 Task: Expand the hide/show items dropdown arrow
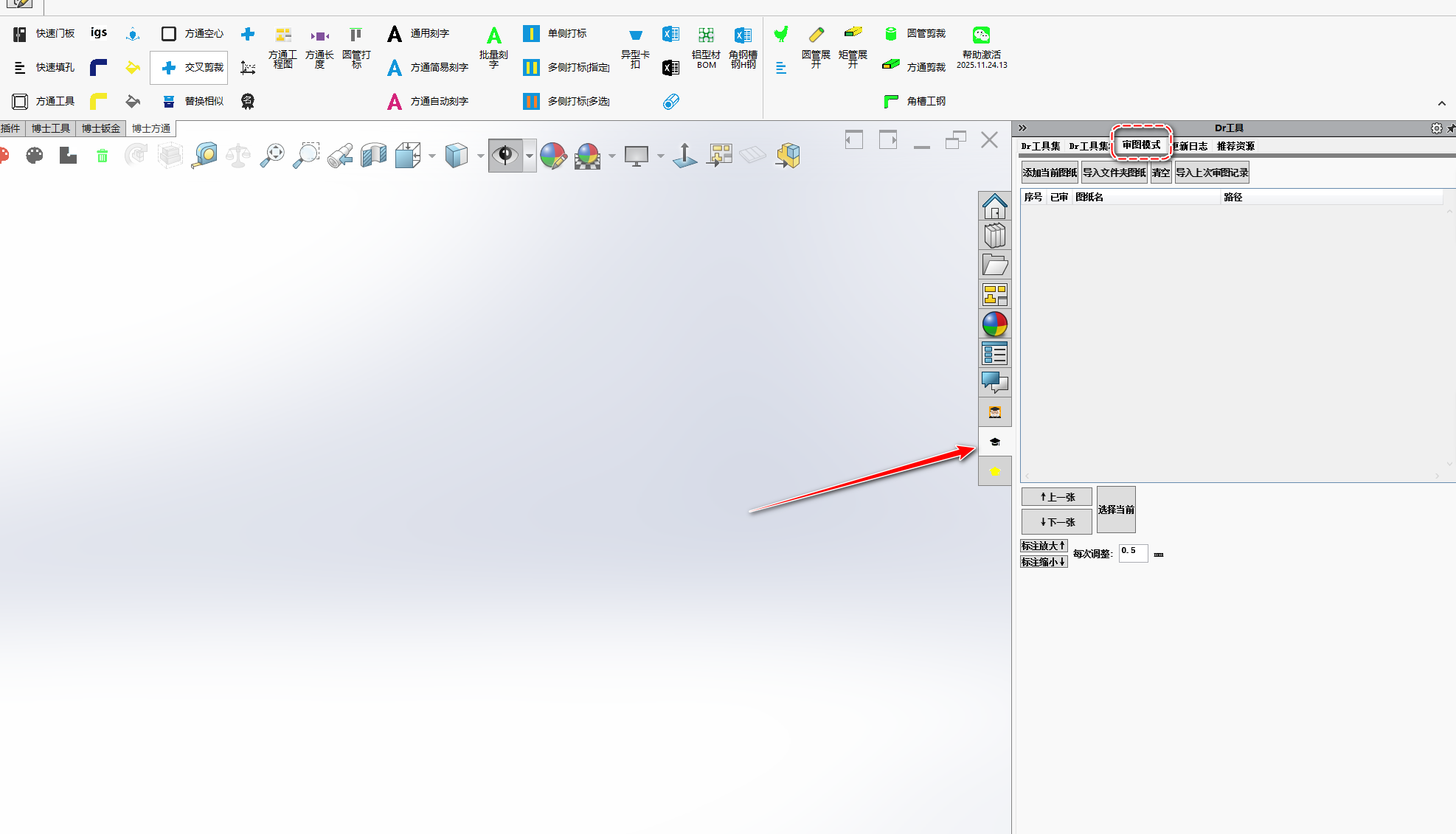[x=530, y=156]
